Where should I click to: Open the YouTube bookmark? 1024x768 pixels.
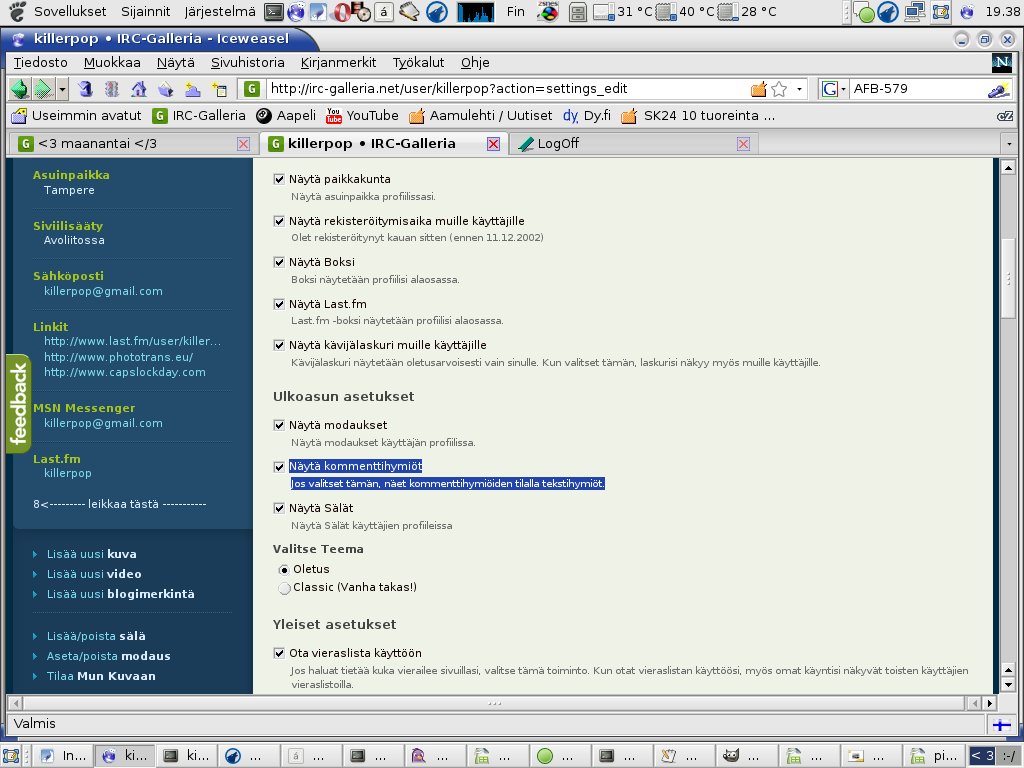(x=362, y=116)
